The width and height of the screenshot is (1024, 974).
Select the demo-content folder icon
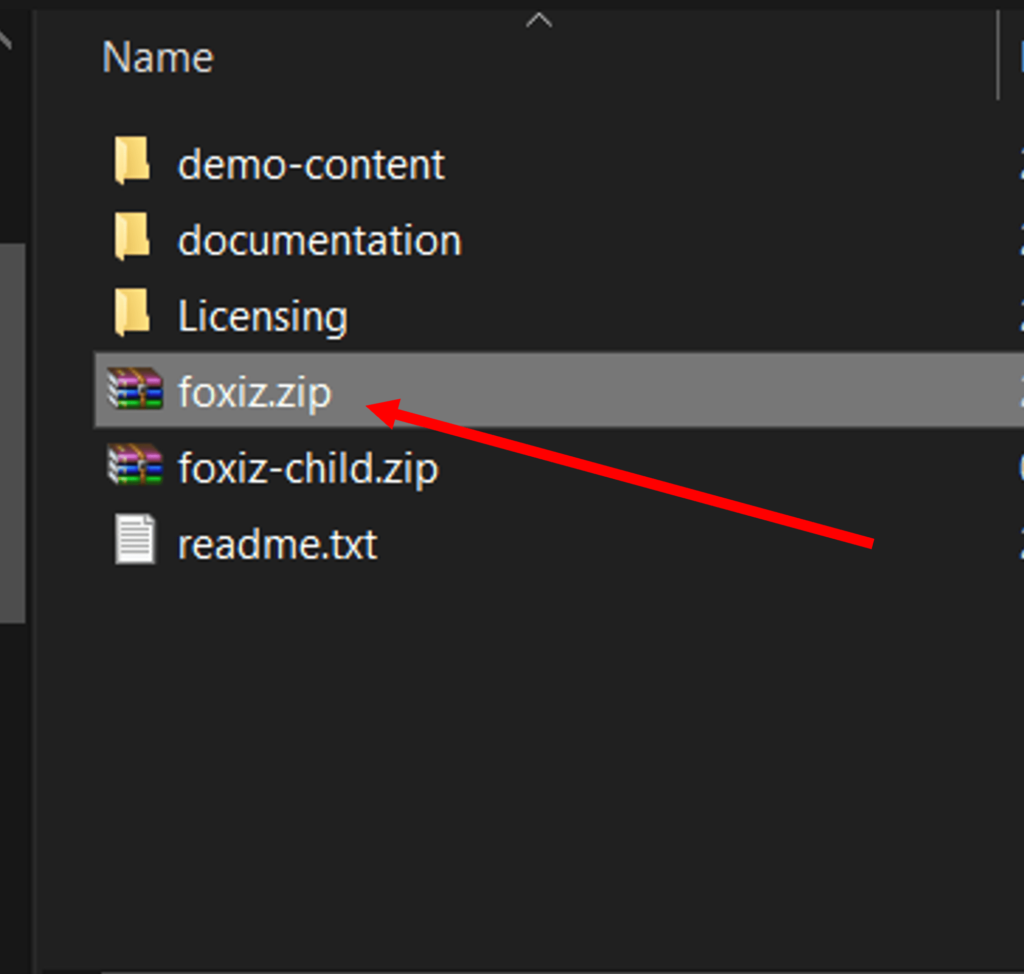[133, 161]
